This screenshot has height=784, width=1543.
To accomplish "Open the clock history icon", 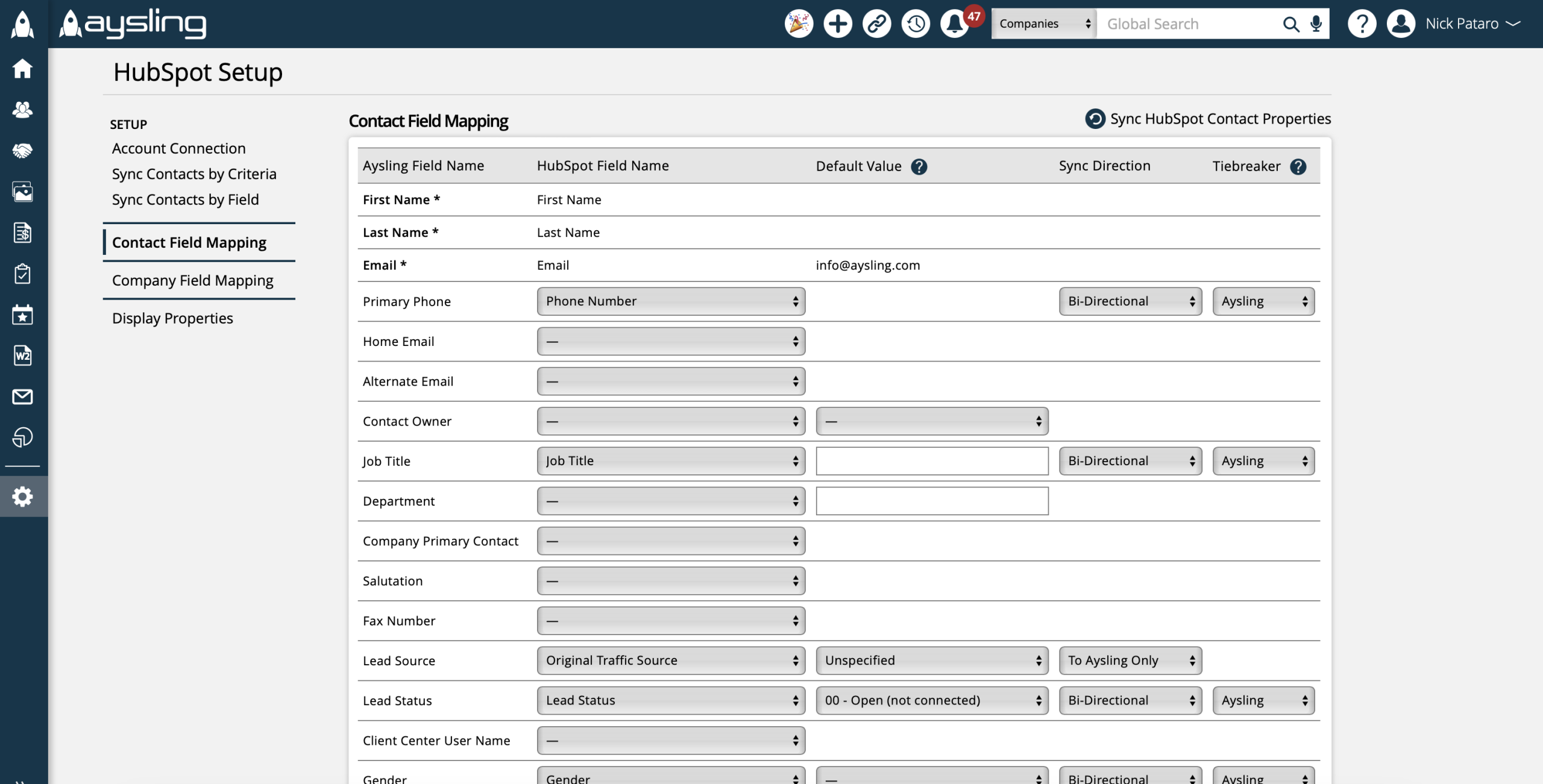I will (916, 24).
